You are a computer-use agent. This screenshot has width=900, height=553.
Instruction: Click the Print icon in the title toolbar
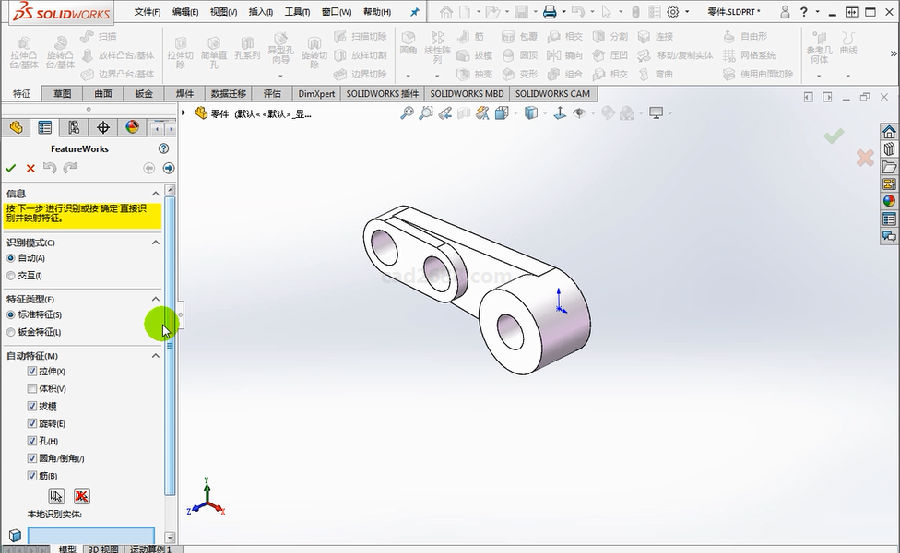pos(549,12)
